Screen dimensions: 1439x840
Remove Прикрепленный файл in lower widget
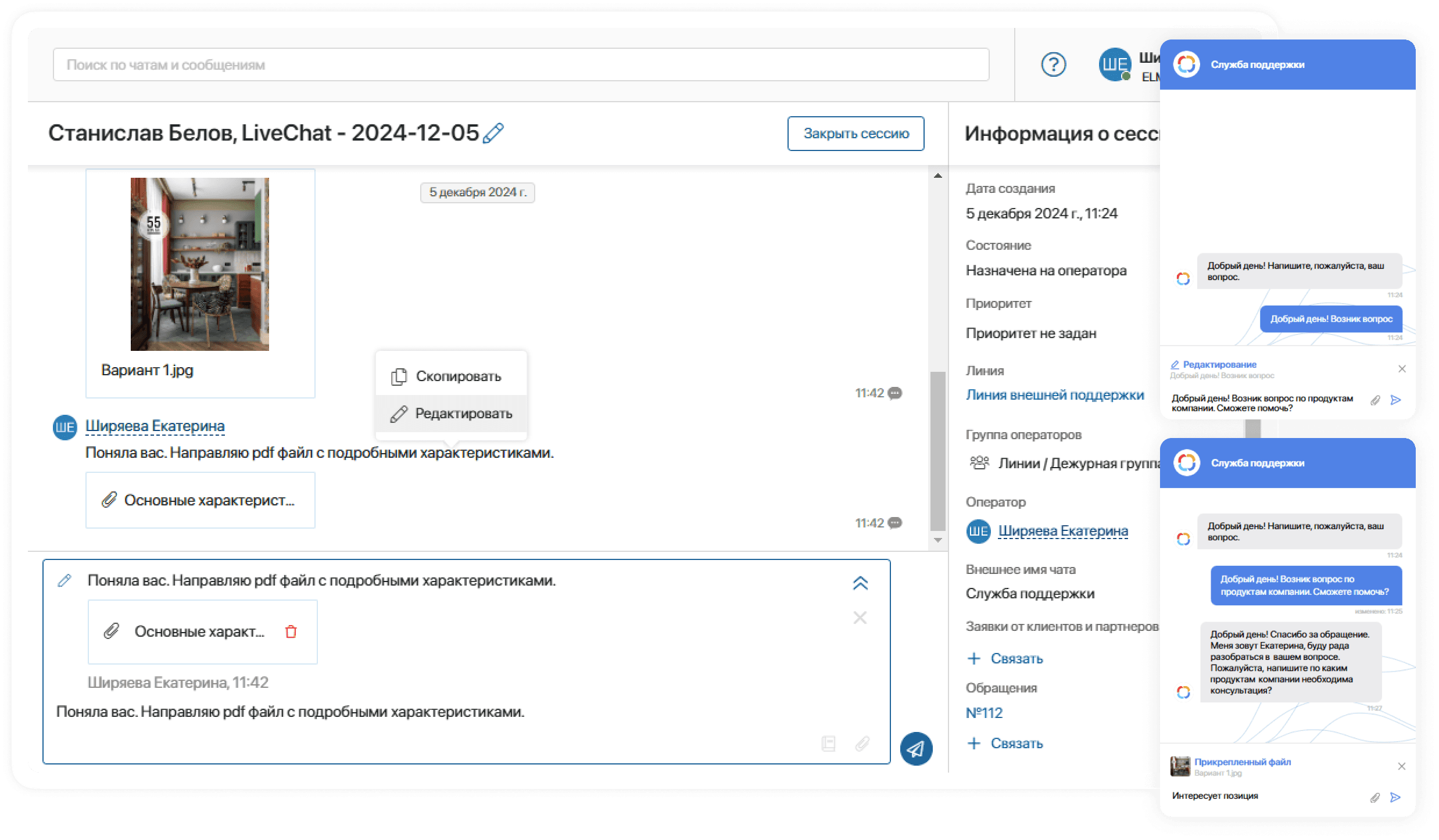1402,766
